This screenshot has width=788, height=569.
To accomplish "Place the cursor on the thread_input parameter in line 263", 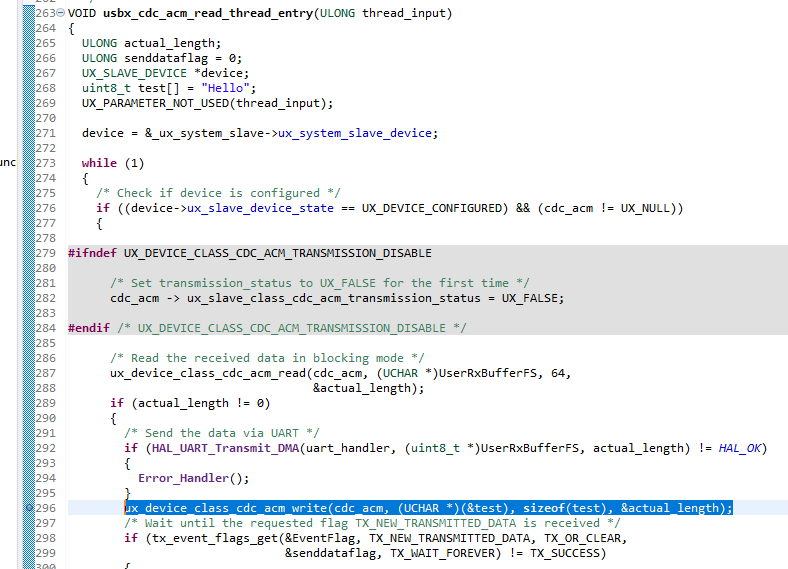I will 405,13.
